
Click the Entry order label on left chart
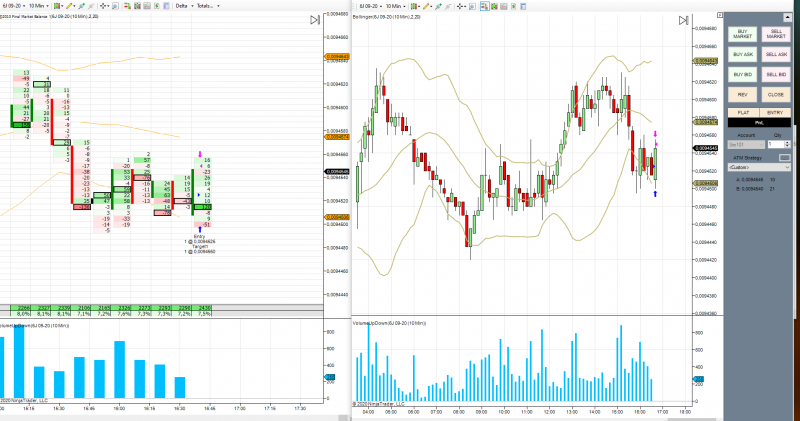point(199,236)
